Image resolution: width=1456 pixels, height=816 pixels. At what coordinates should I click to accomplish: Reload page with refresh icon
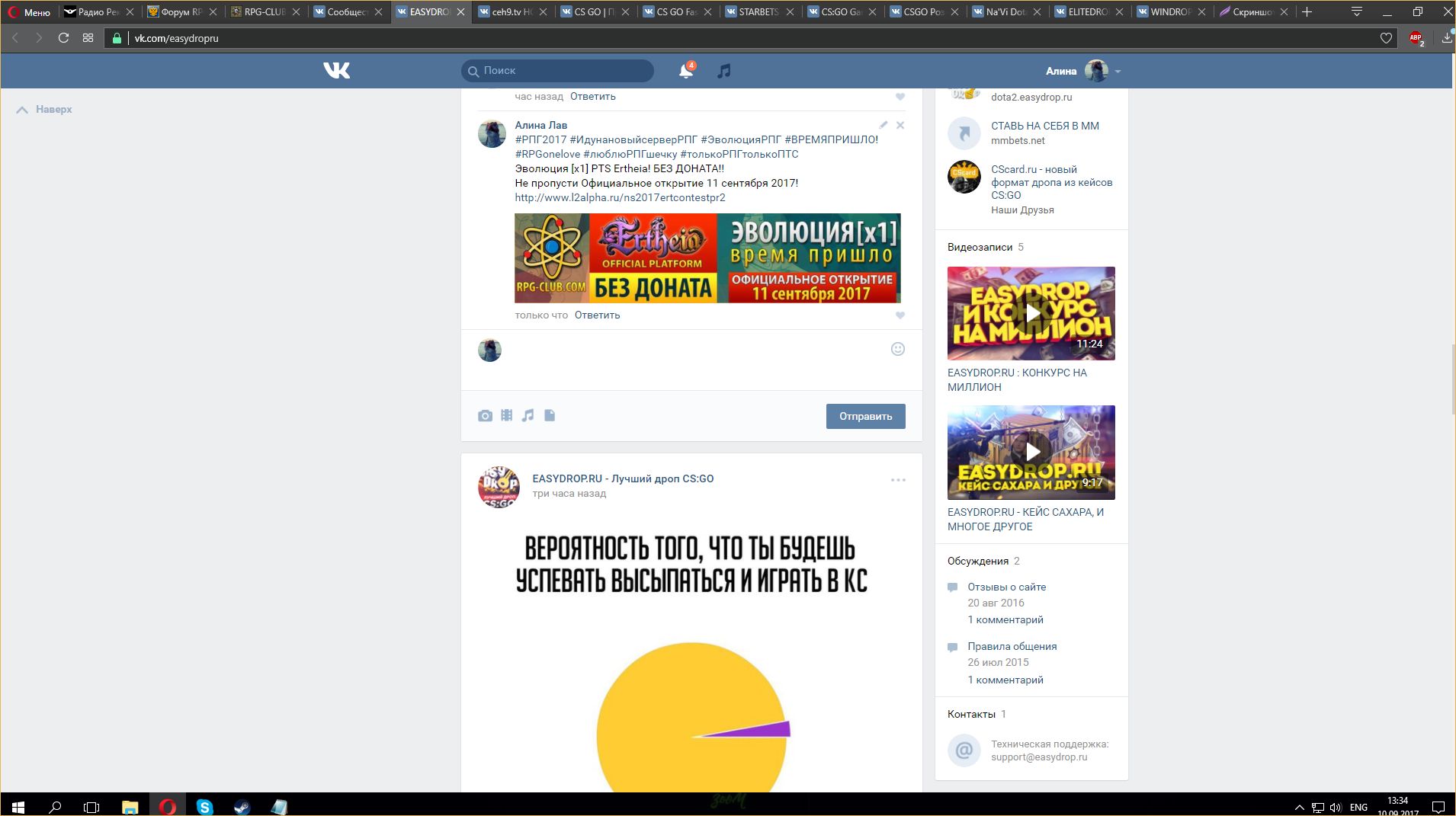(x=64, y=38)
